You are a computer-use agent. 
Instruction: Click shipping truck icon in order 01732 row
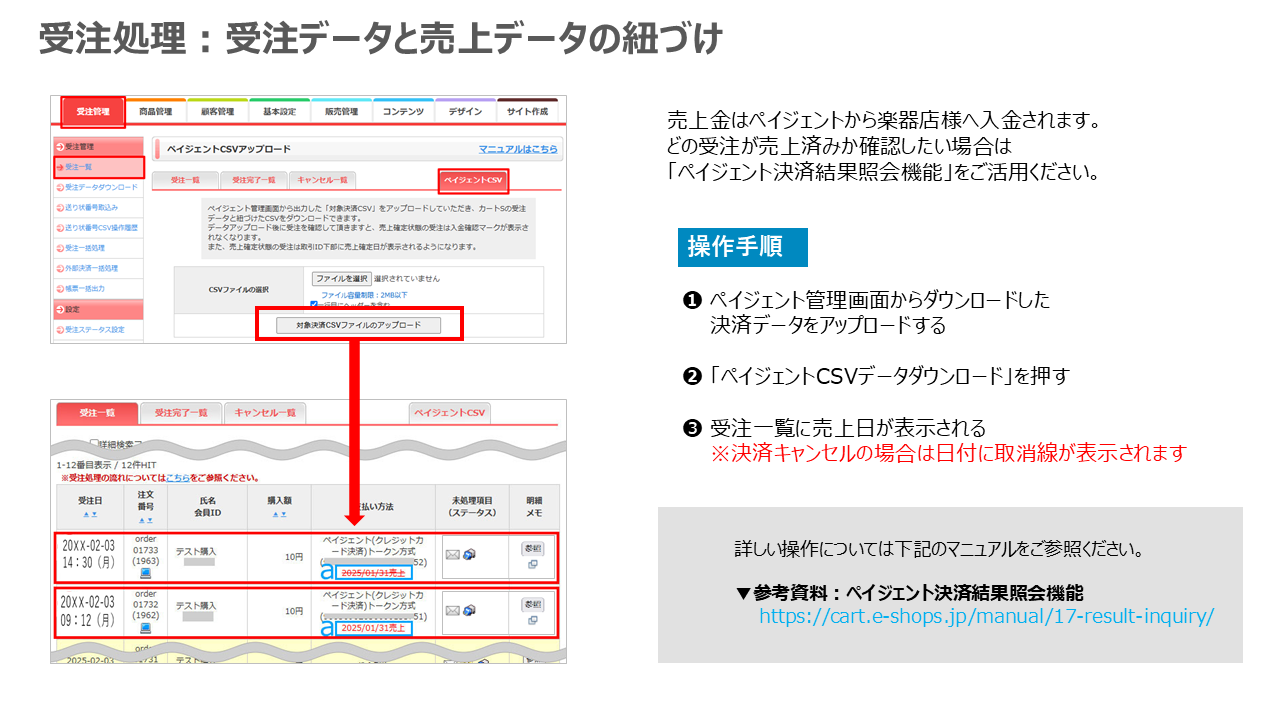click(468, 611)
